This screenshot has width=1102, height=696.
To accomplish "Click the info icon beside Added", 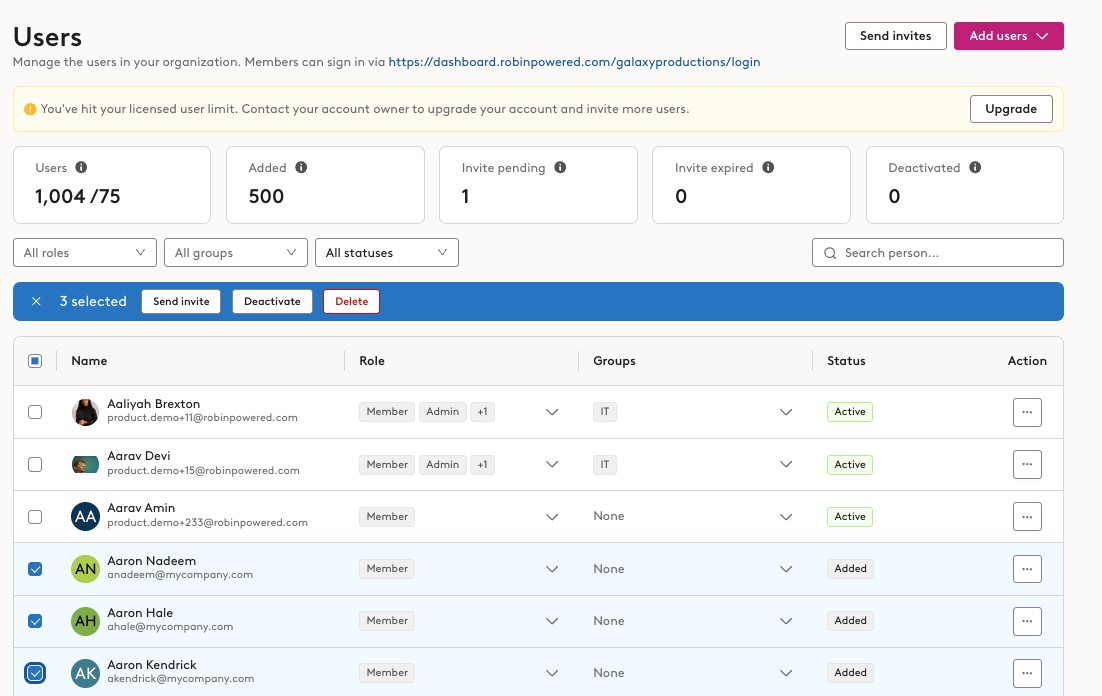I will 302,167.
